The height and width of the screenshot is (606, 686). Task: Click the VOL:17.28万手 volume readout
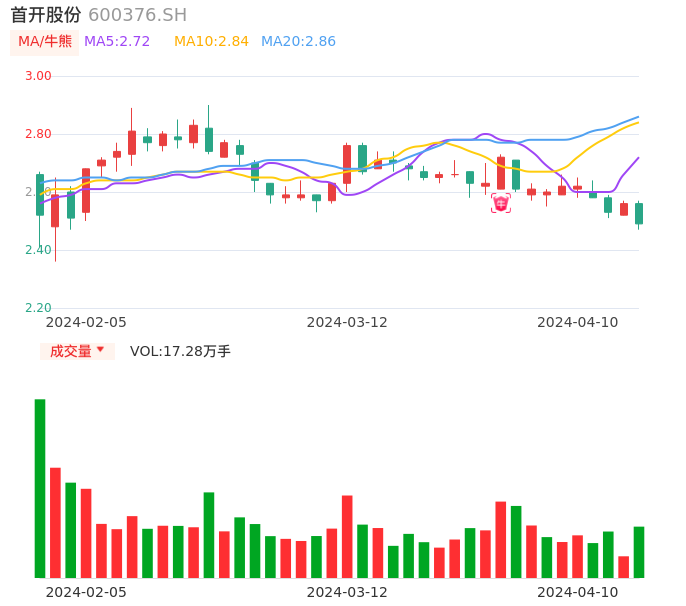(x=180, y=351)
